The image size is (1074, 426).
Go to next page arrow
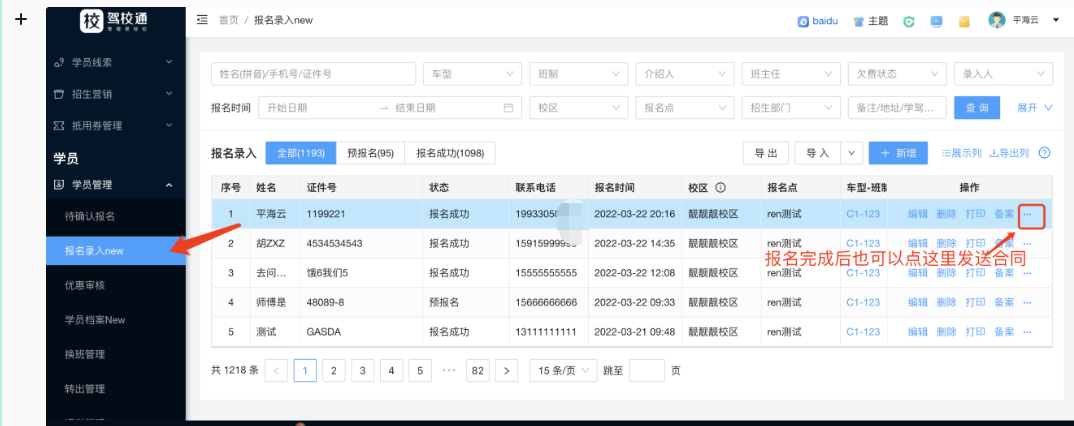506,371
